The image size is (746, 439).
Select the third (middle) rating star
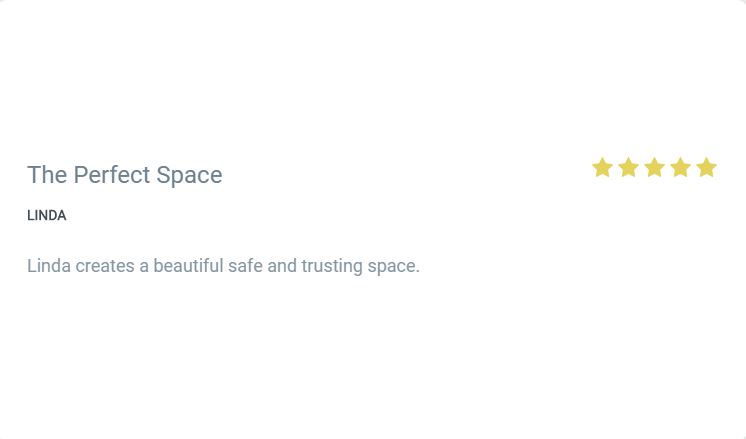tap(654, 168)
